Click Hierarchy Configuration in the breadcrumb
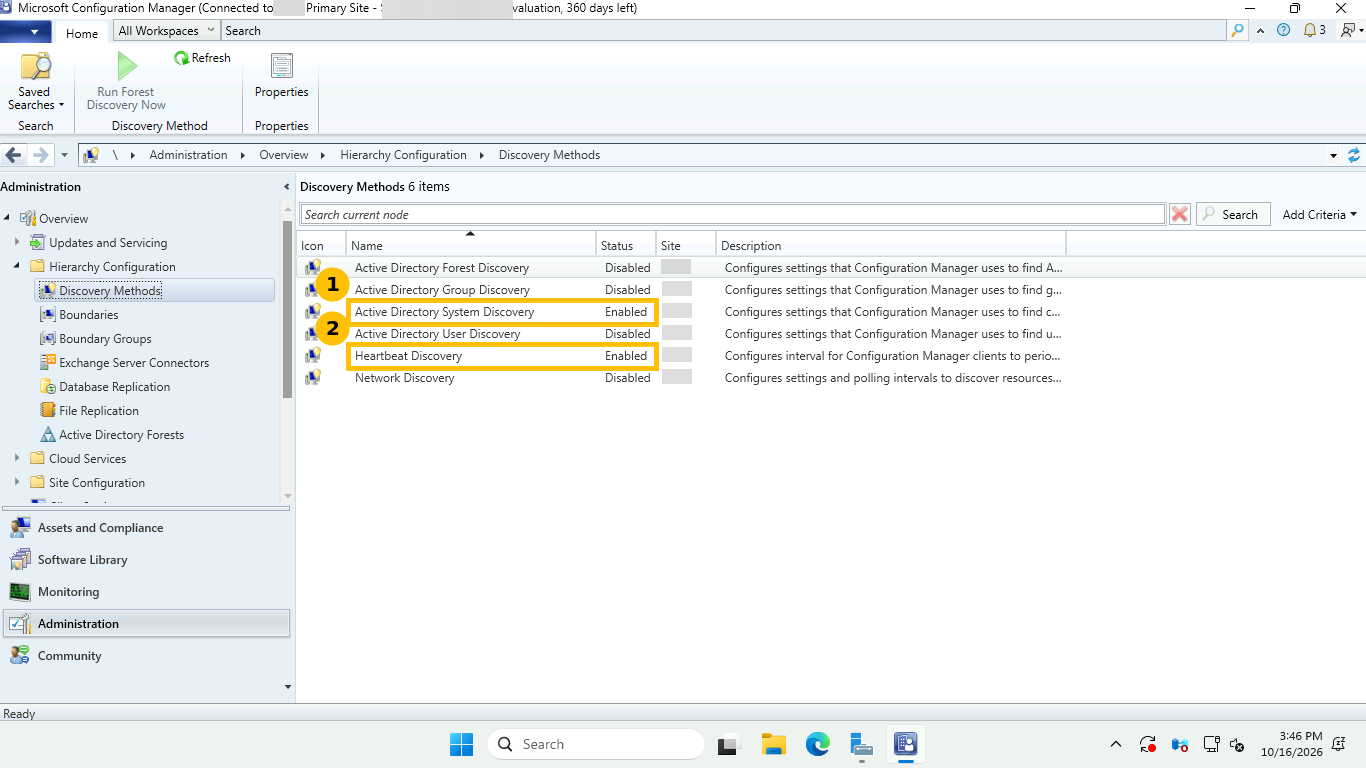Image resolution: width=1366 pixels, height=768 pixels. pyautogui.click(x=403, y=155)
